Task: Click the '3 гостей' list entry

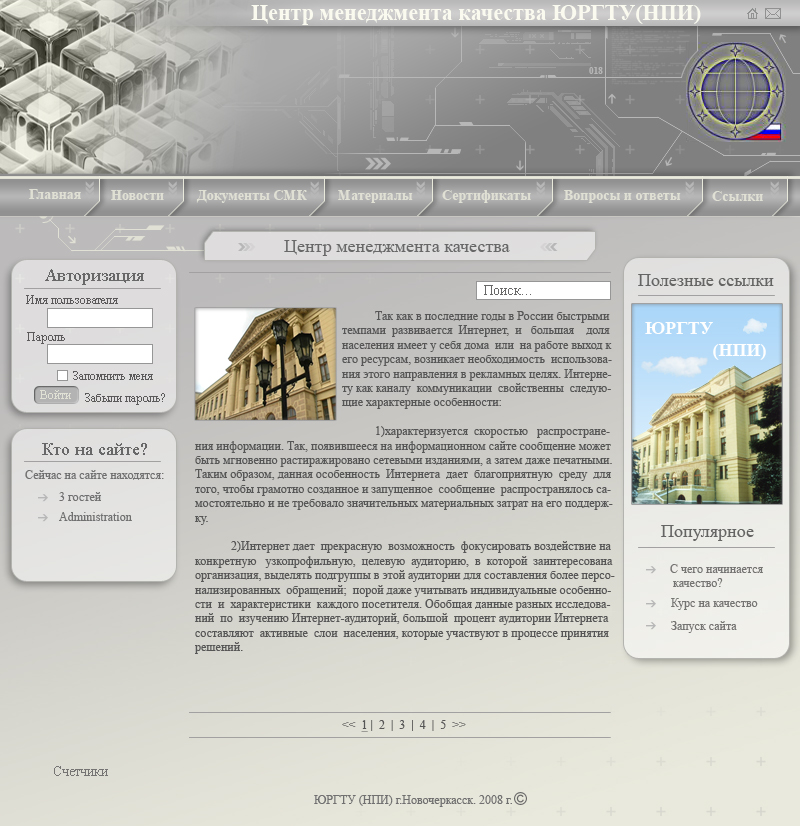Action: 80,497
